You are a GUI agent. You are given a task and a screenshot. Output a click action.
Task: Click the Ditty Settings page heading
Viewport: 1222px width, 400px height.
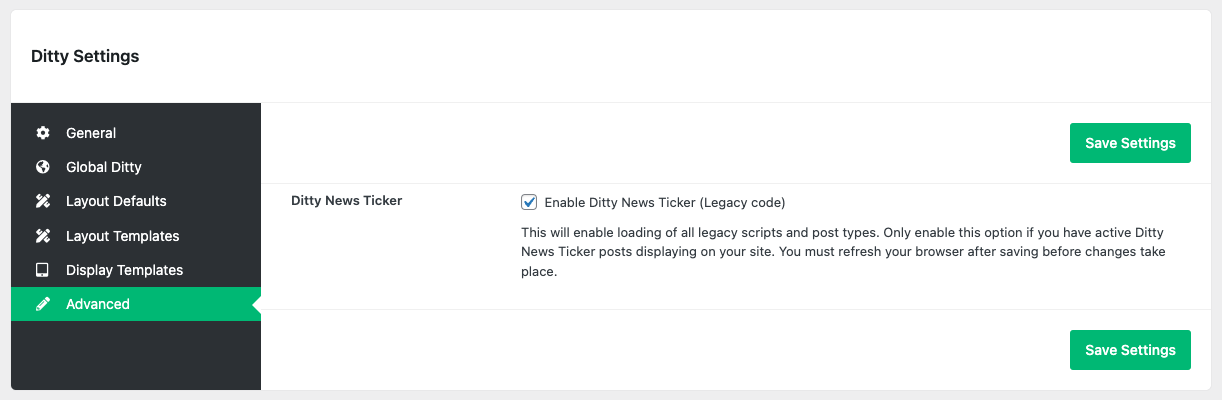point(85,56)
